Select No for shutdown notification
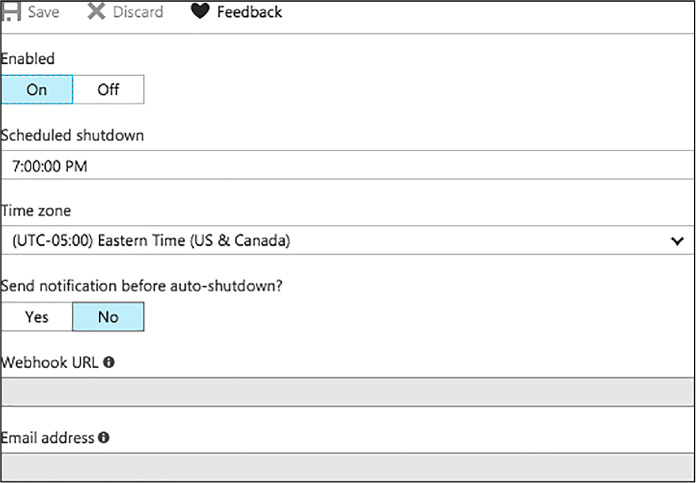696x483 pixels. (108, 317)
